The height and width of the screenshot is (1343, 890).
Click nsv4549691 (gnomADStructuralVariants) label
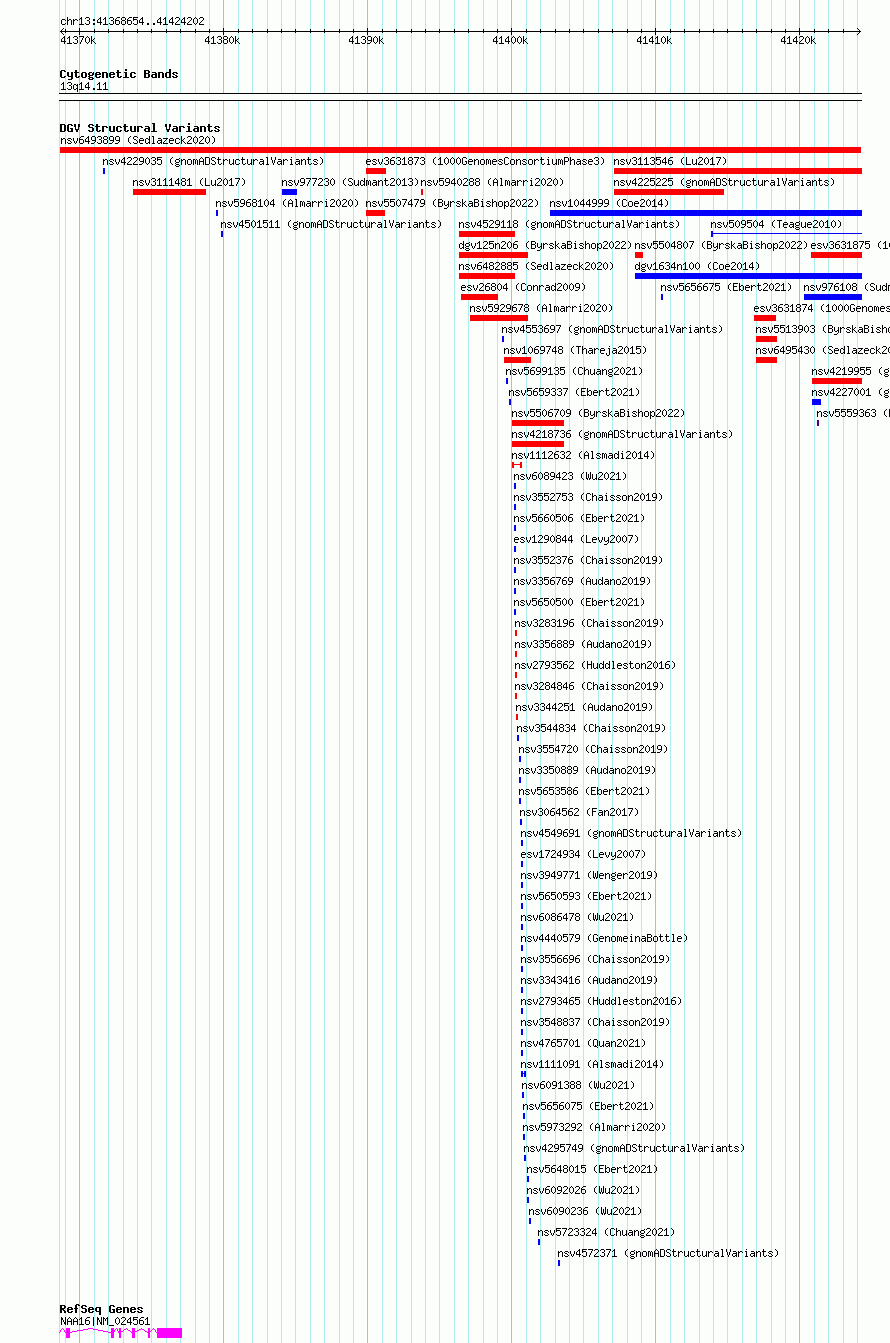tap(631, 833)
